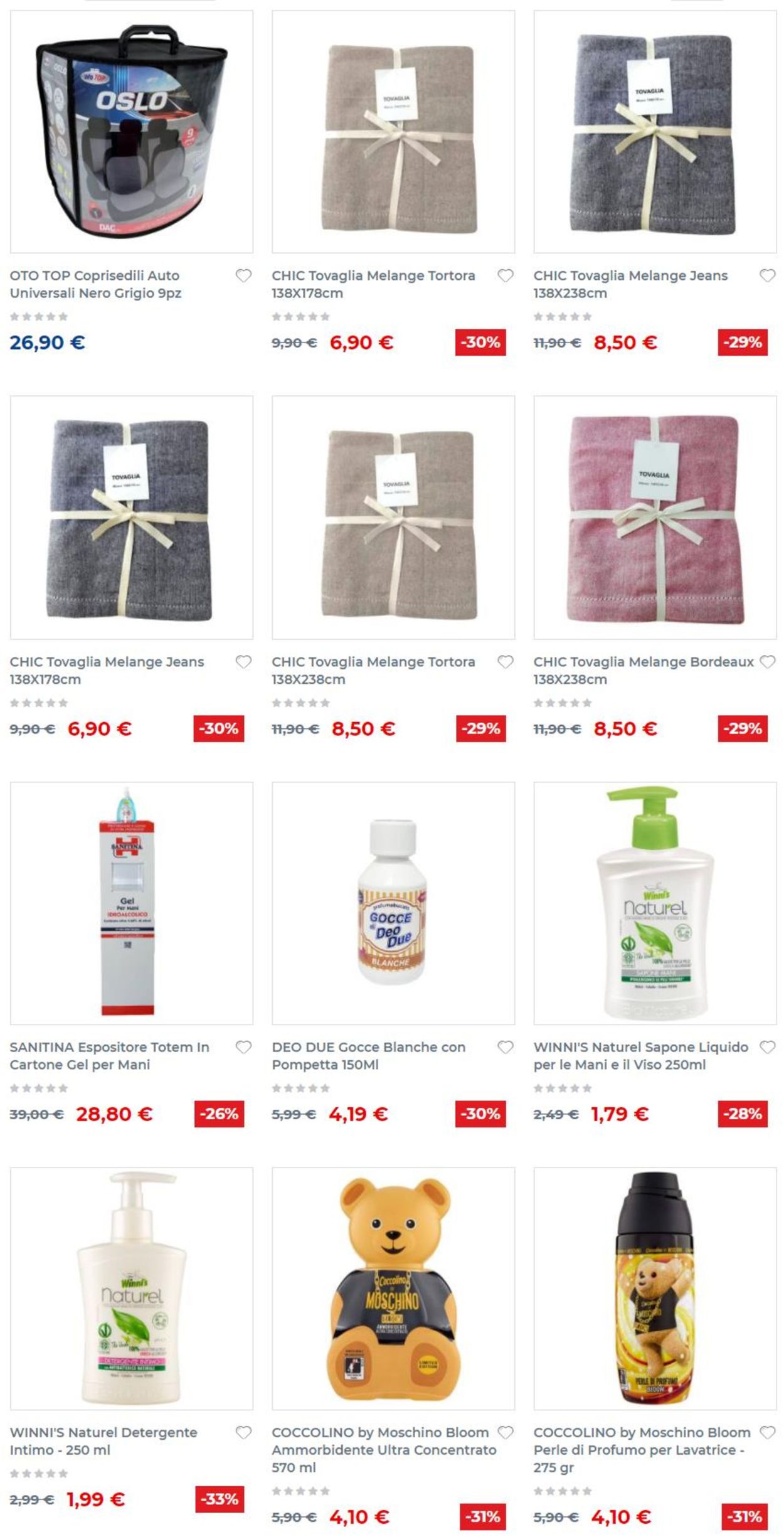Open OTO TOP Coprisedili Auto Universali product link

click(x=95, y=284)
